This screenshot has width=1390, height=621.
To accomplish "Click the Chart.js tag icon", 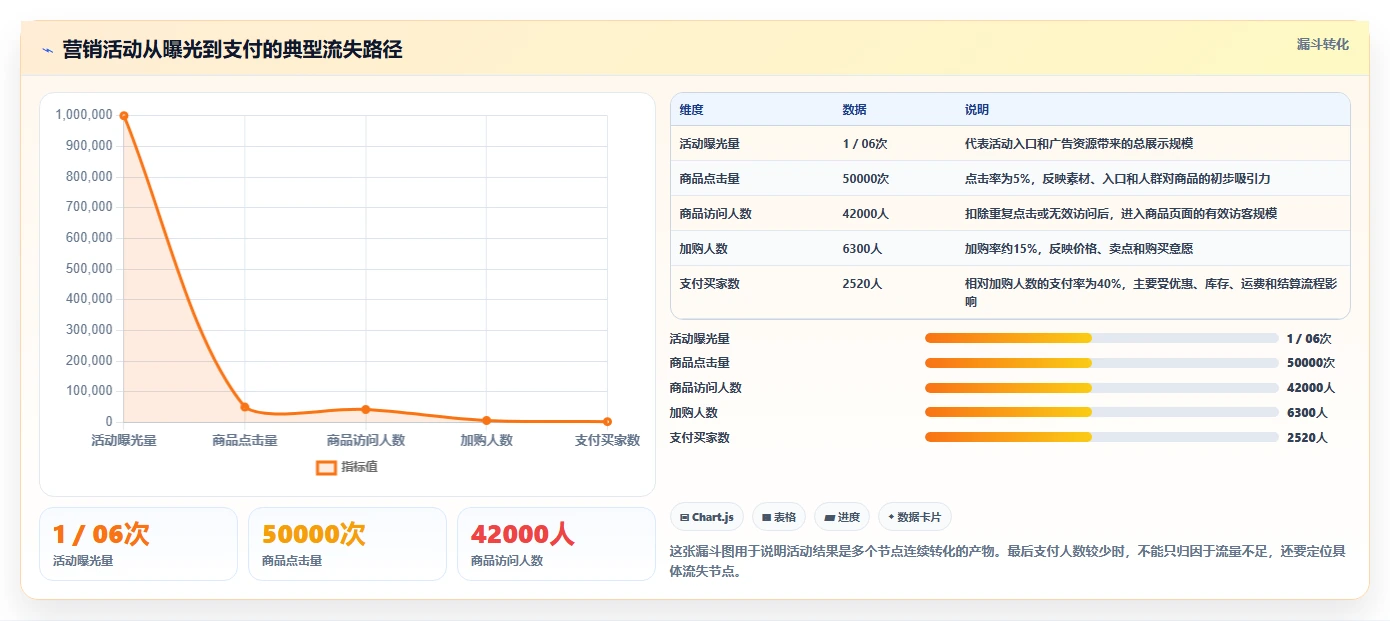I will (684, 518).
